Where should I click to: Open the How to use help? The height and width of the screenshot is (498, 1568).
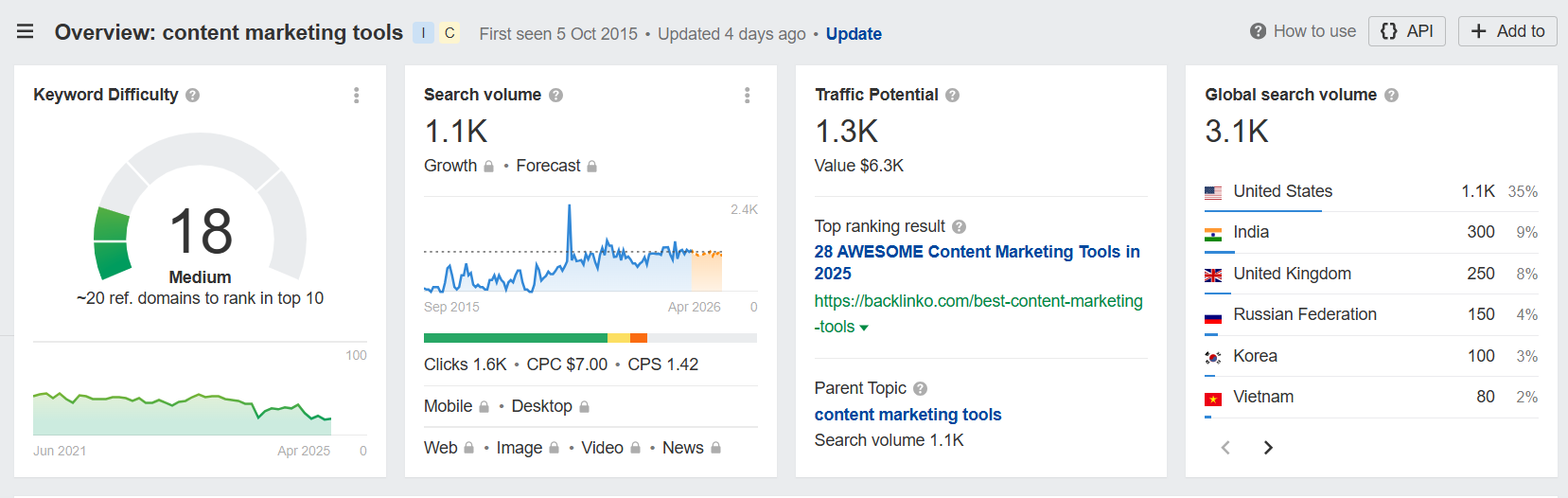pyautogui.click(x=1303, y=31)
